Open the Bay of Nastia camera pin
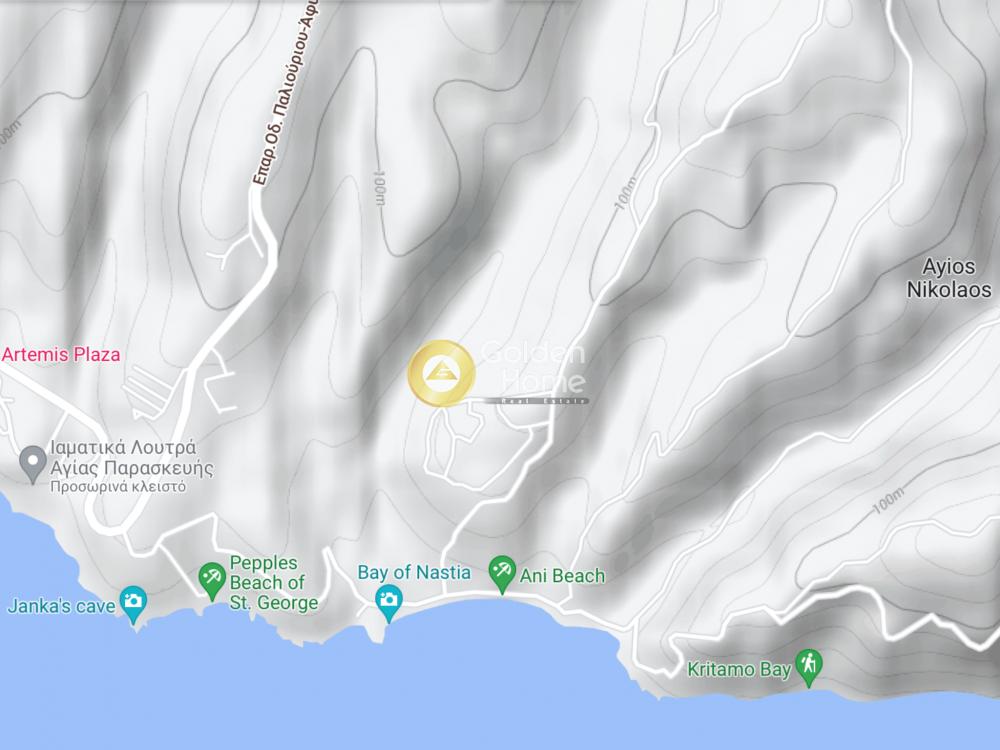1000x750 pixels. [388, 602]
